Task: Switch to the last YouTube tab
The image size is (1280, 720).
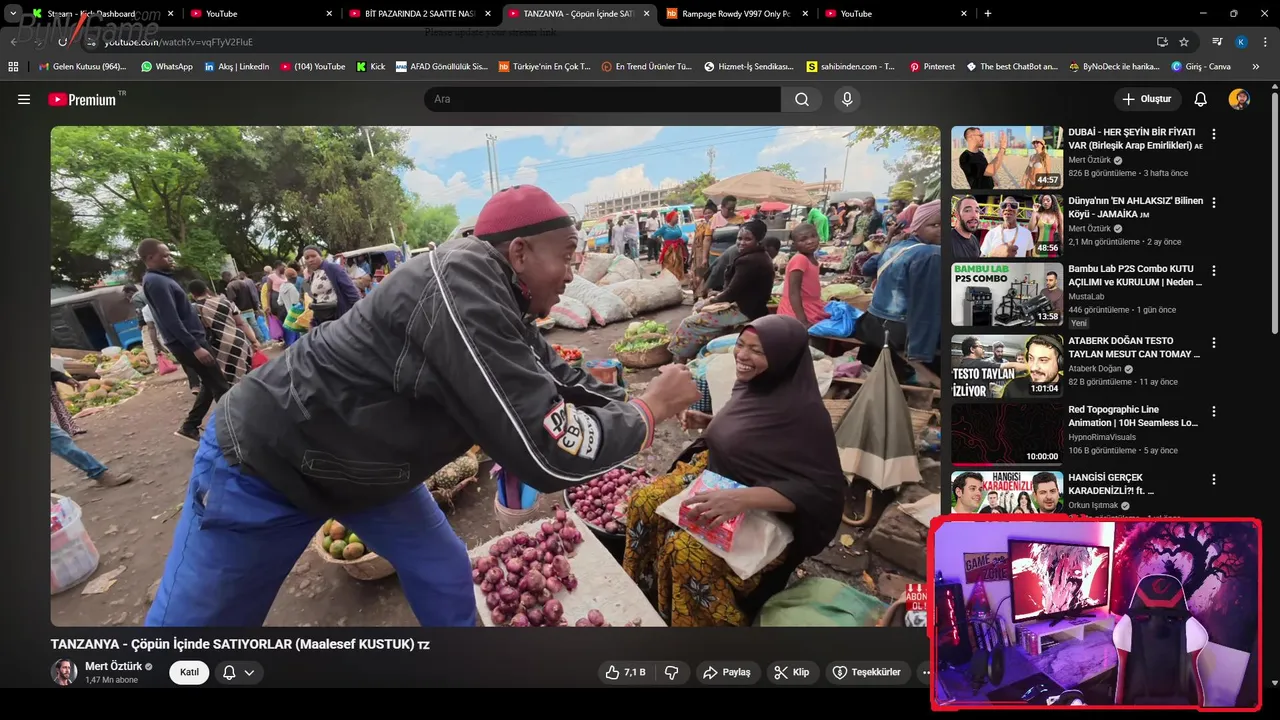Action: (x=896, y=13)
